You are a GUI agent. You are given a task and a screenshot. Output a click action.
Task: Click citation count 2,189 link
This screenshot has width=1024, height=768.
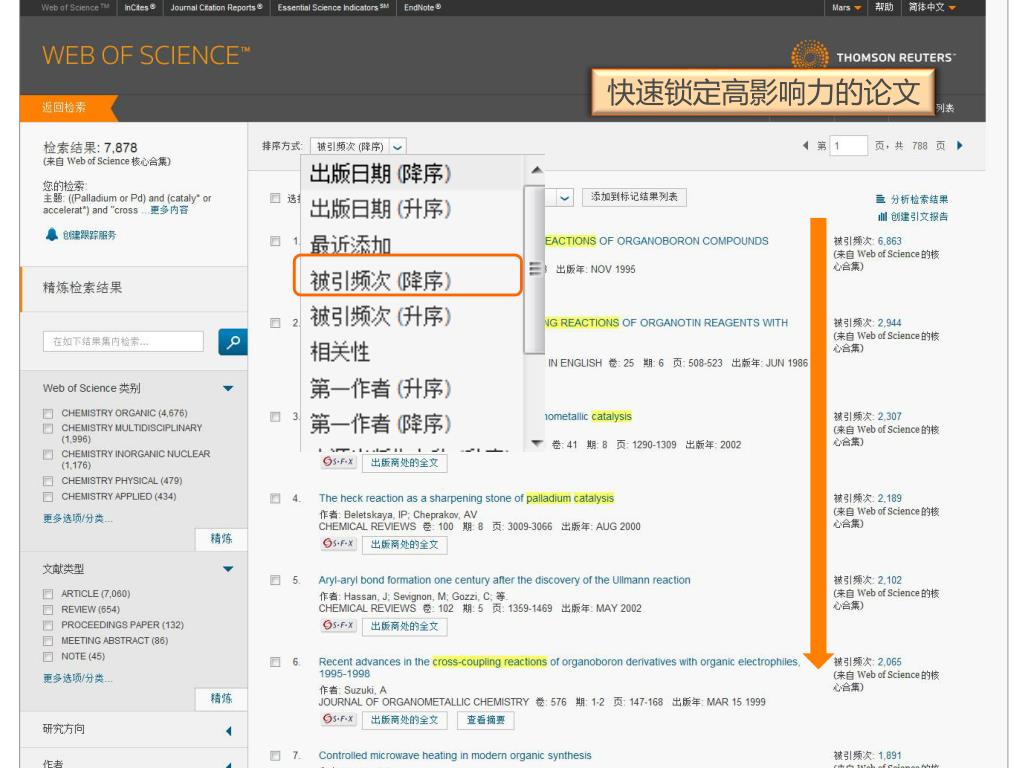(x=889, y=498)
